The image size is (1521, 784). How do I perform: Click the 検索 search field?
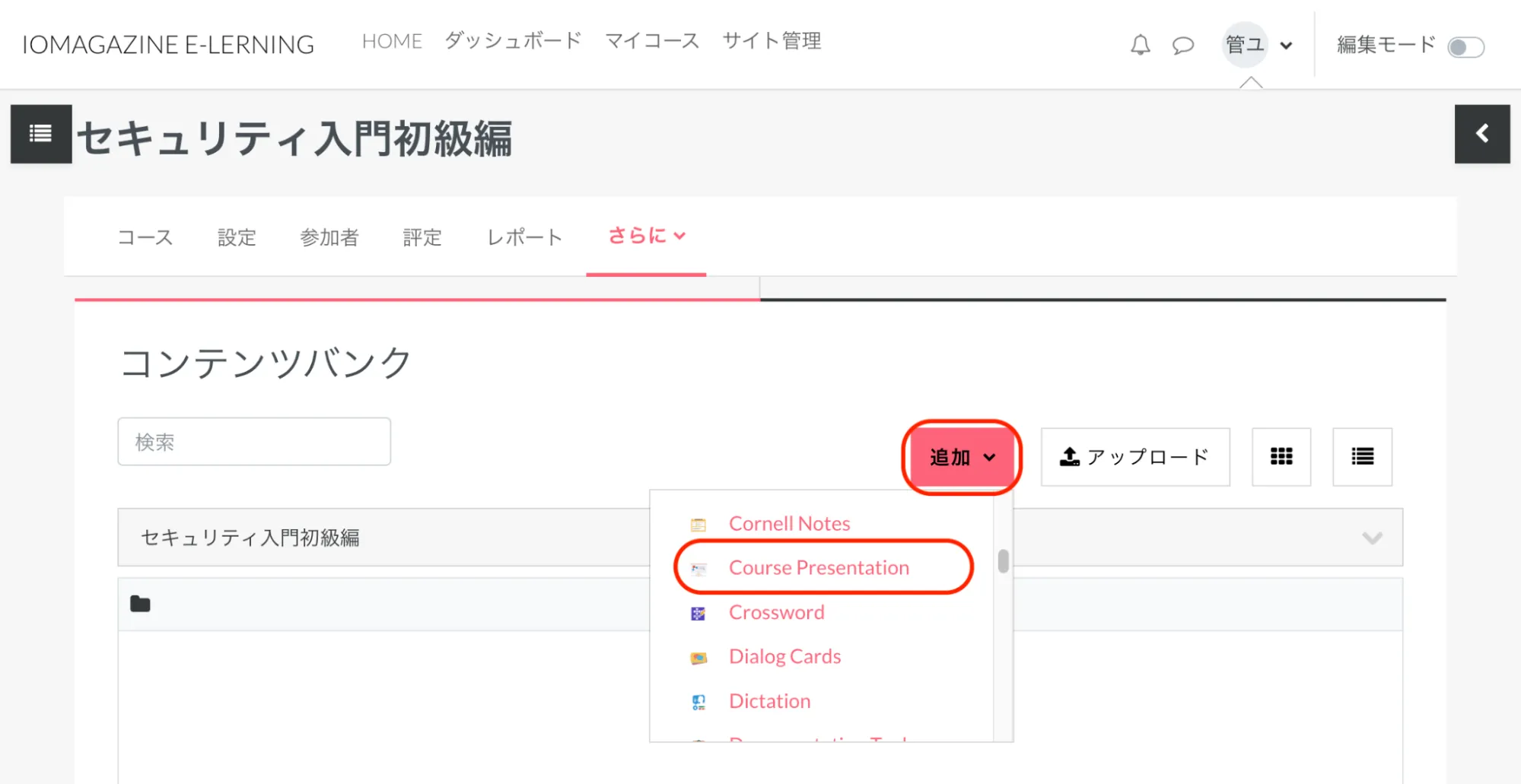254,441
